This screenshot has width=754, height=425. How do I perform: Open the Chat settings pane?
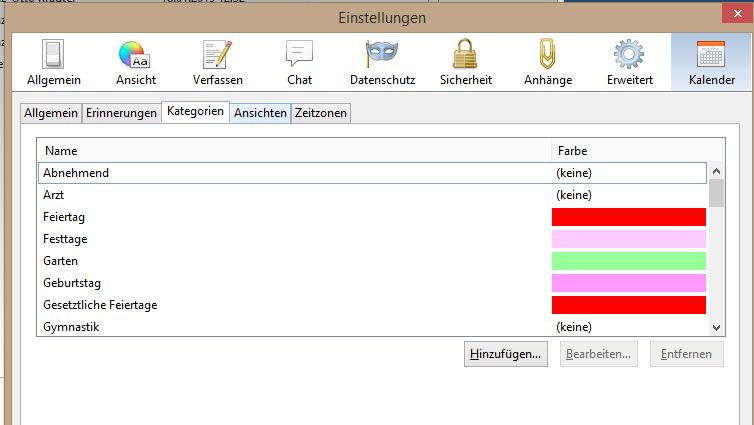(299, 62)
